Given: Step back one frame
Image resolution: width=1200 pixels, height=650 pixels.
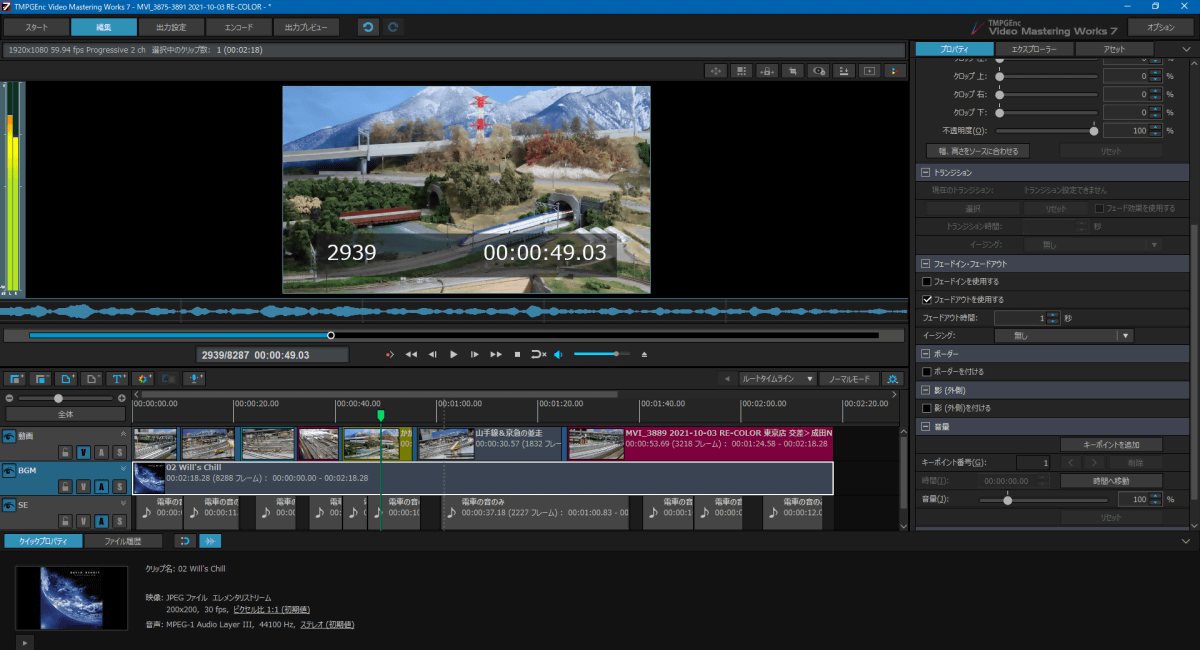Looking at the screenshot, I should (432, 354).
